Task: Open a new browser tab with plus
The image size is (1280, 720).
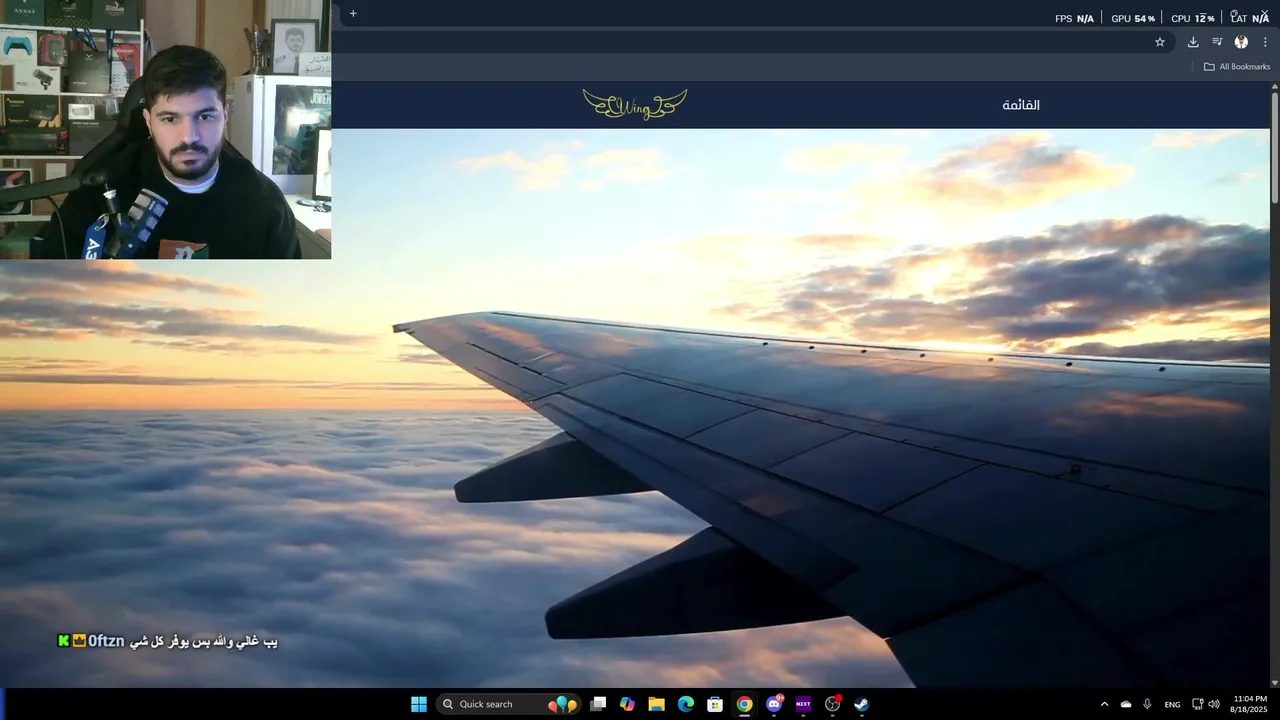Action: coord(353,13)
